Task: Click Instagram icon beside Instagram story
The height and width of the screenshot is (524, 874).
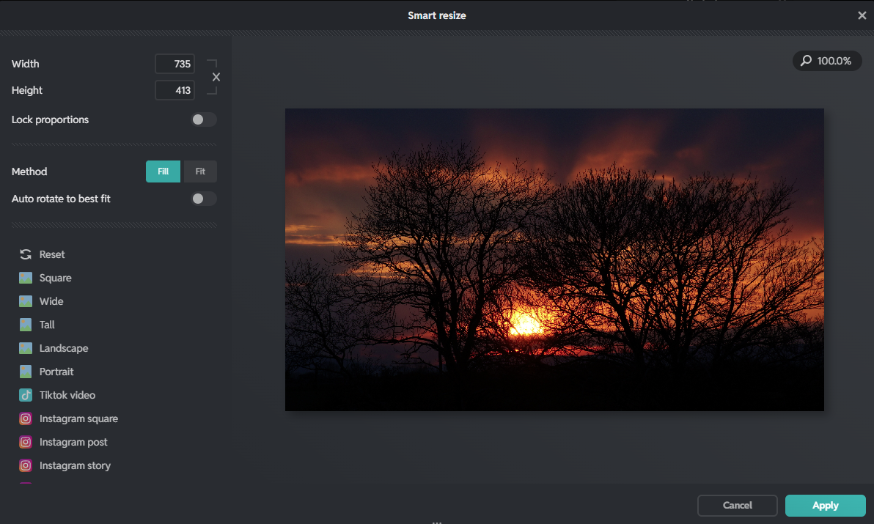Action: pyautogui.click(x=26, y=465)
